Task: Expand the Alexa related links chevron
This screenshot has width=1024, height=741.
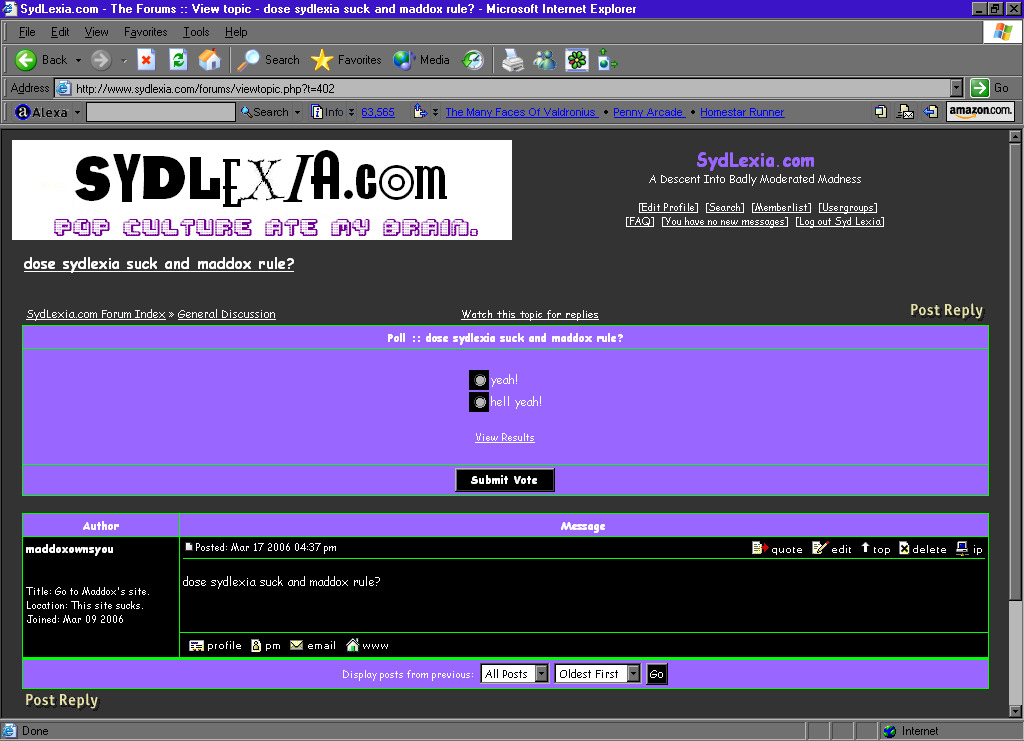Action: pyautogui.click(x=435, y=112)
